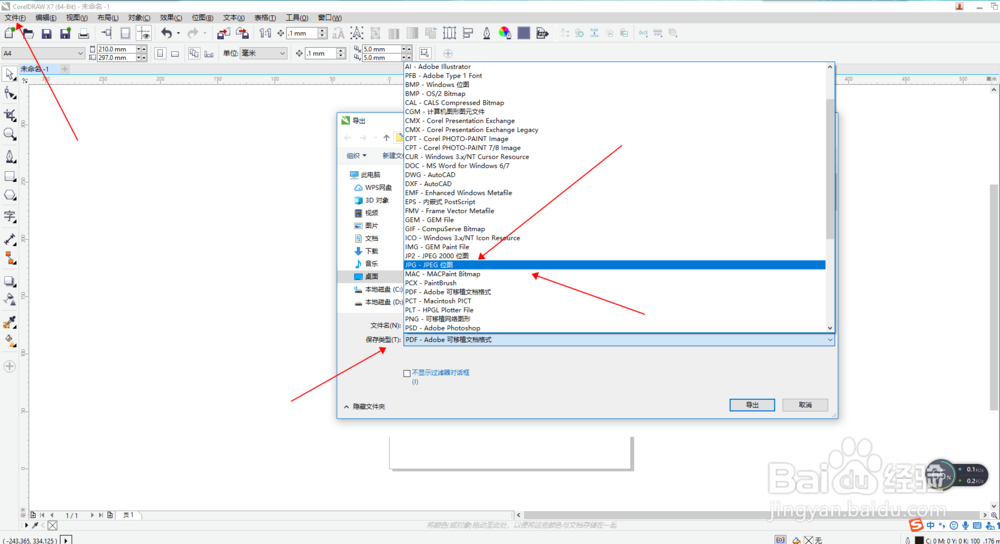Select the Zoom magnifier tool
Image resolution: width=1000 pixels, height=544 pixels.
10,134
